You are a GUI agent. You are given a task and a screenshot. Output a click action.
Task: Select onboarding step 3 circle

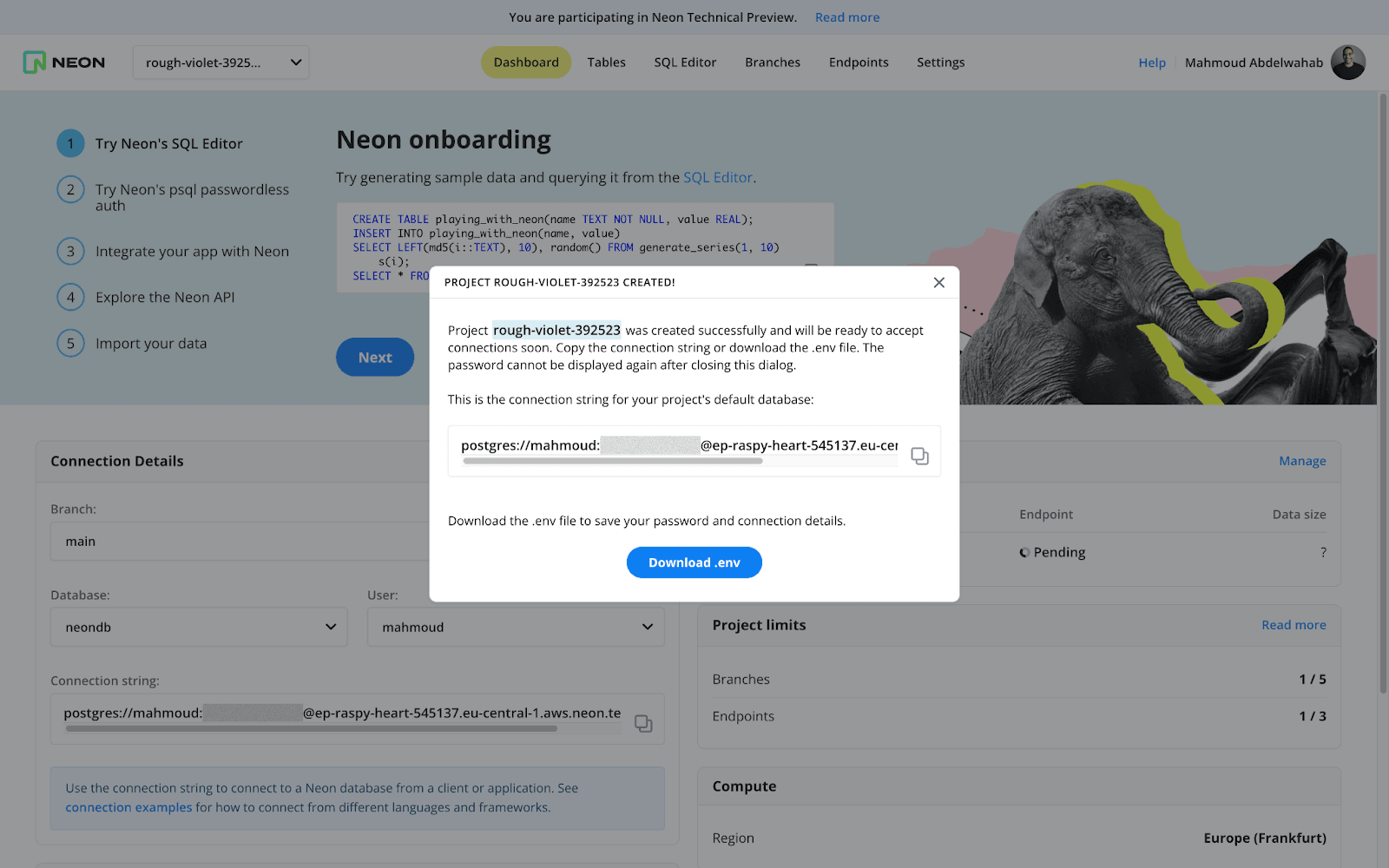click(x=70, y=252)
